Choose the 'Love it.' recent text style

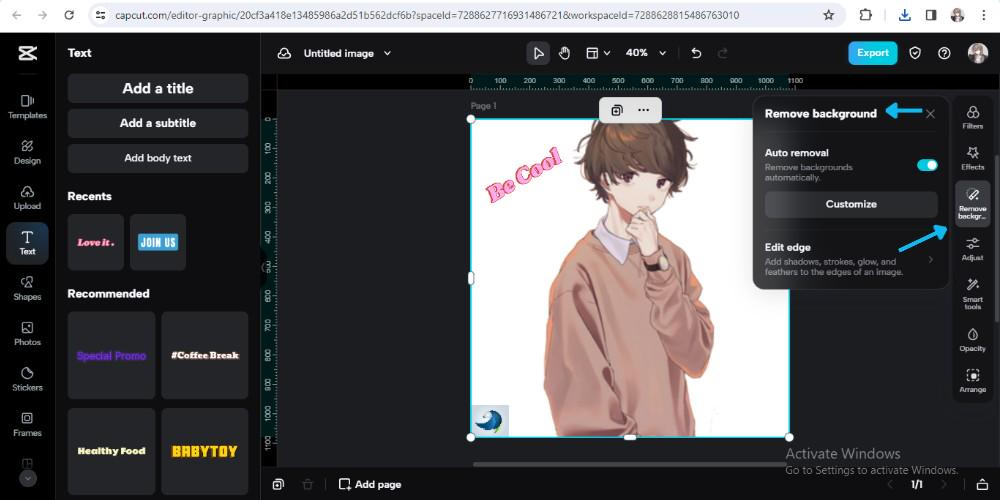click(x=96, y=242)
